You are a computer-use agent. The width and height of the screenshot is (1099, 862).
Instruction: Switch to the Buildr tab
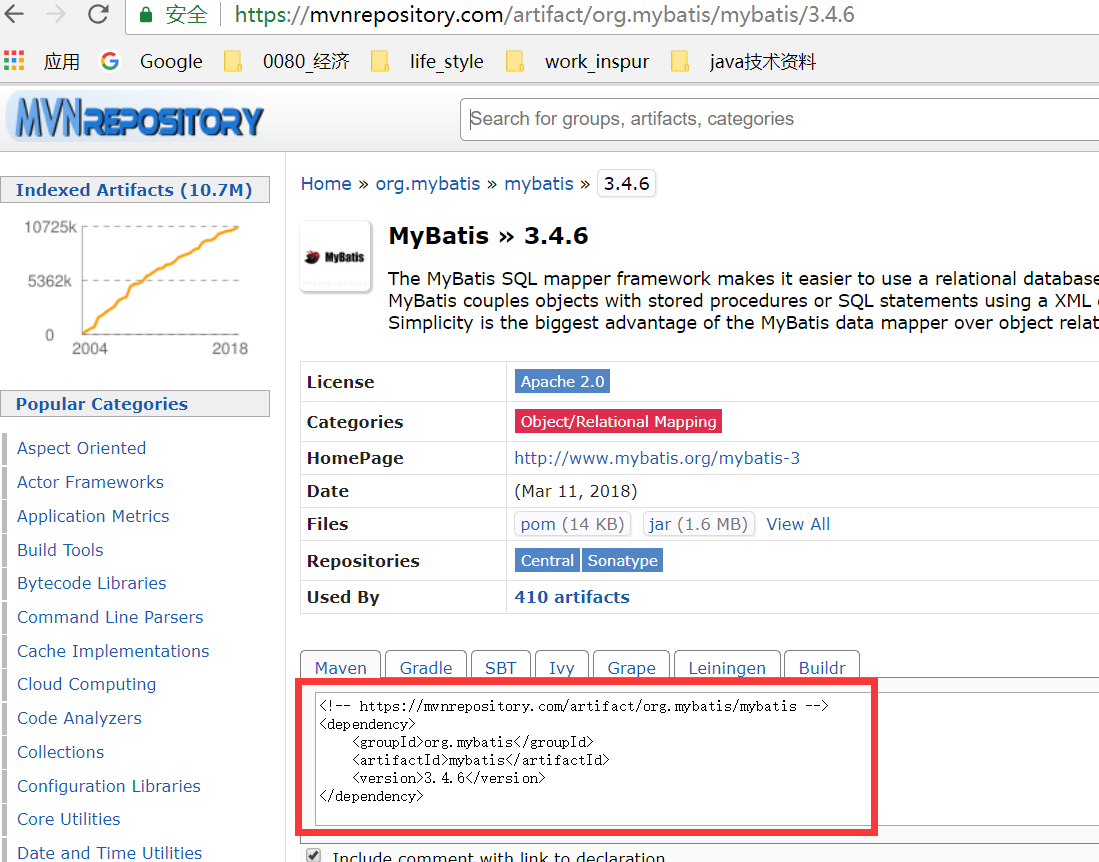pyautogui.click(x=822, y=667)
